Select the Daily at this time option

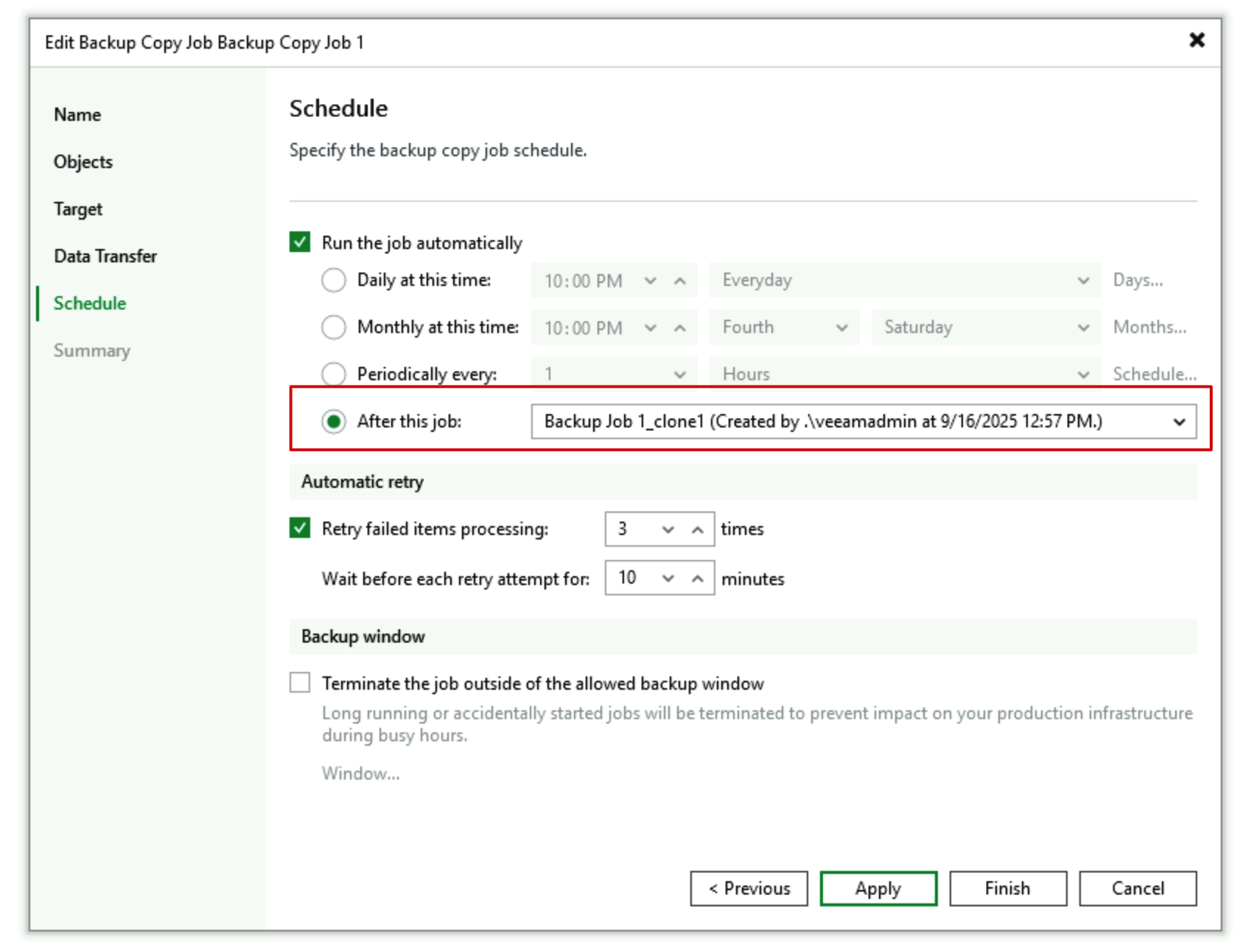click(334, 280)
